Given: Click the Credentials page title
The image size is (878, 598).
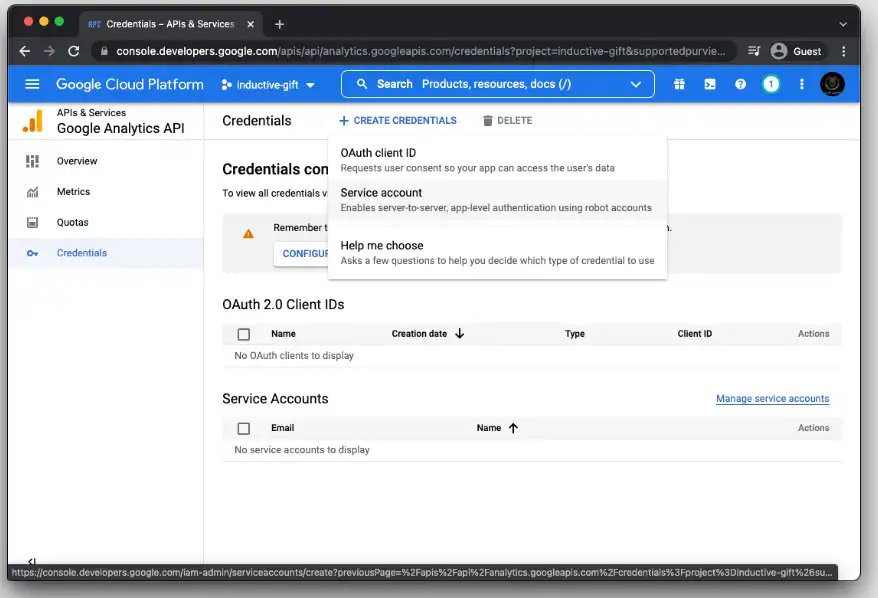Looking at the screenshot, I should point(256,121).
